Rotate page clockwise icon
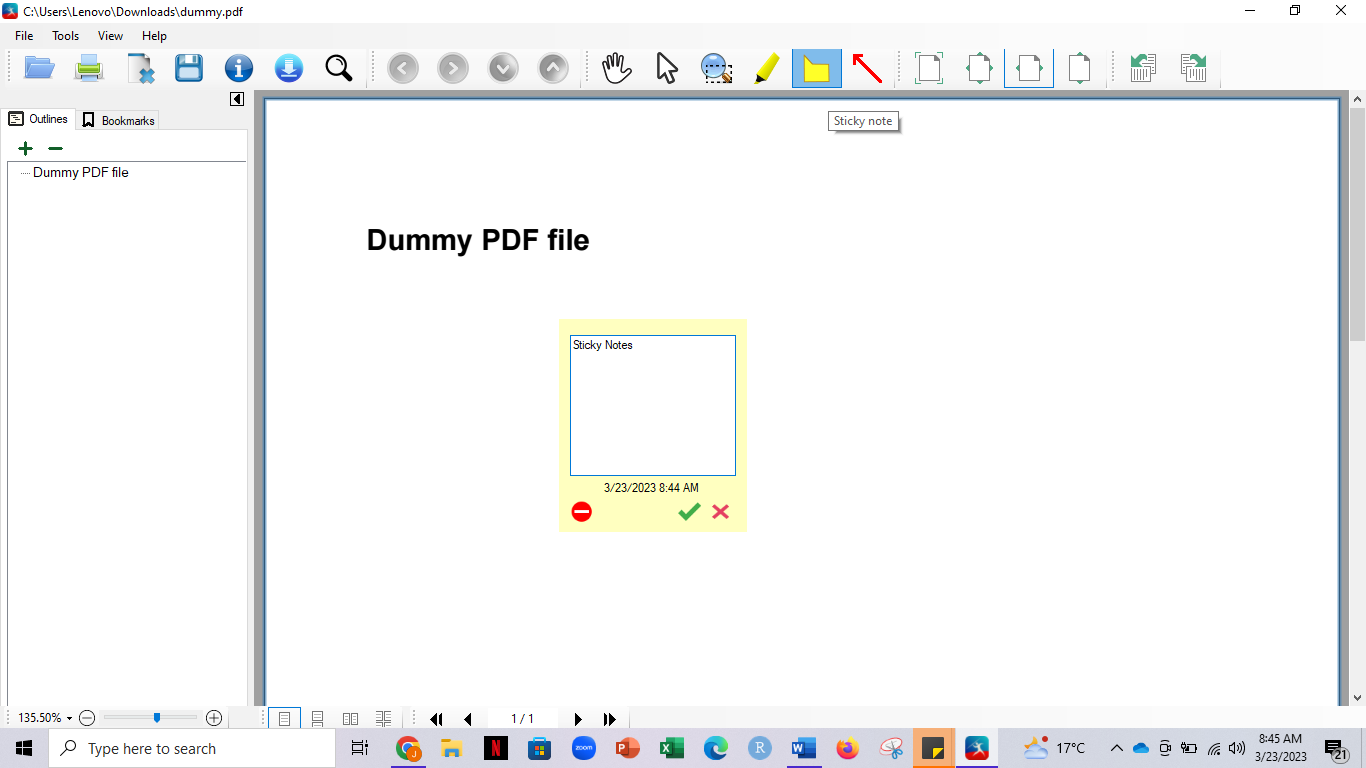Image resolution: width=1366 pixels, height=768 pixels. 1193,68
